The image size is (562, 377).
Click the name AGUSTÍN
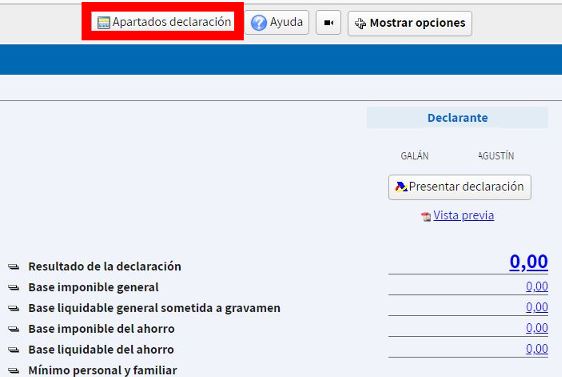[496, 156]
